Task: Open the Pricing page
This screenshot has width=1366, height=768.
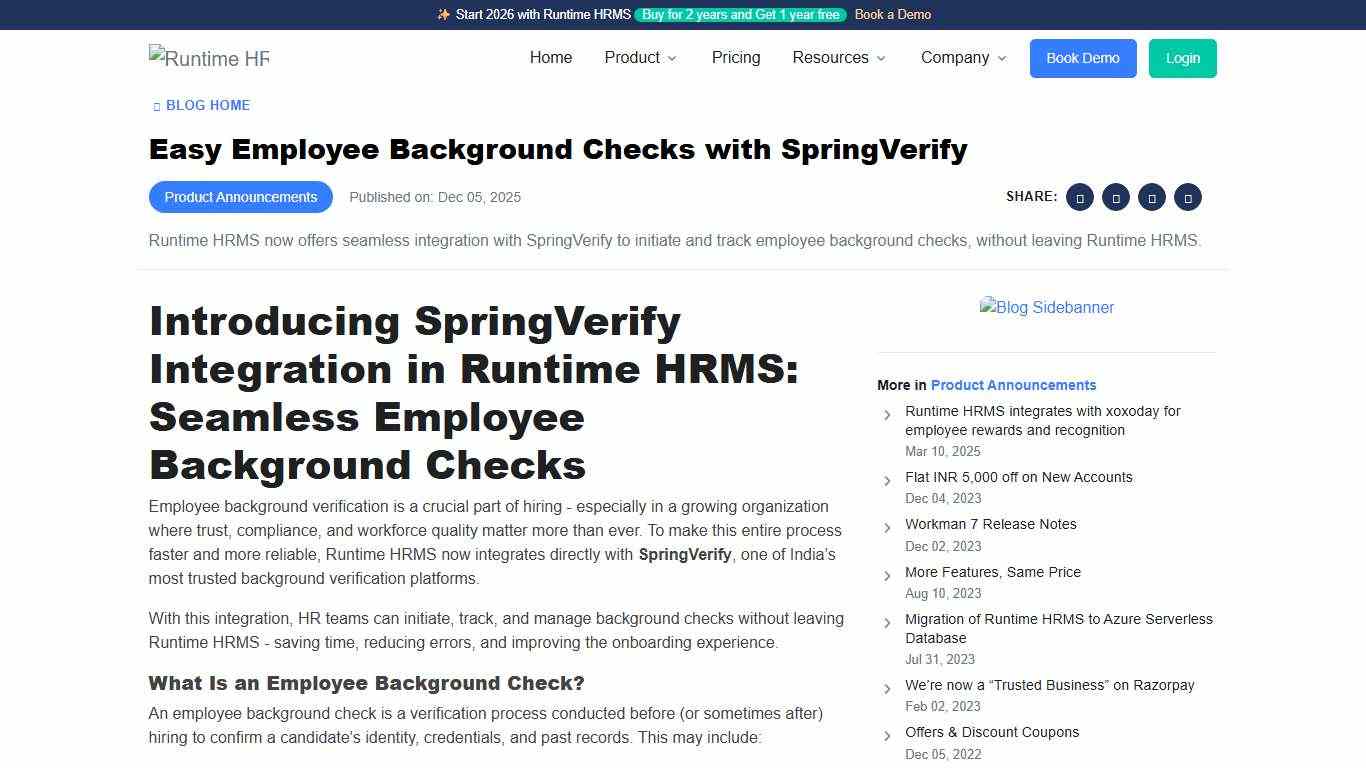Action: pos(736,58)
